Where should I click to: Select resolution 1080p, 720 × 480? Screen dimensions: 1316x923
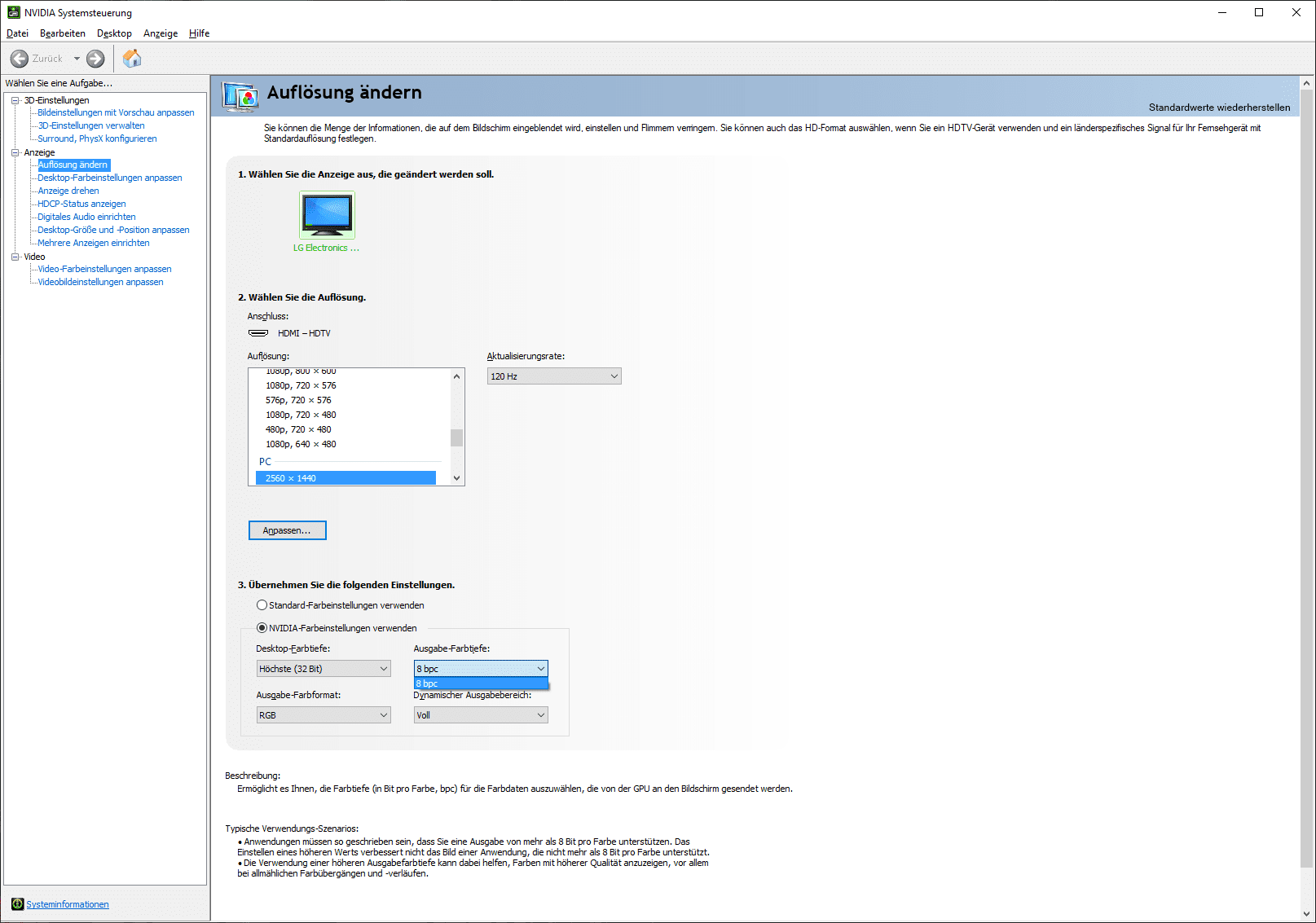[x=301, y=415]
